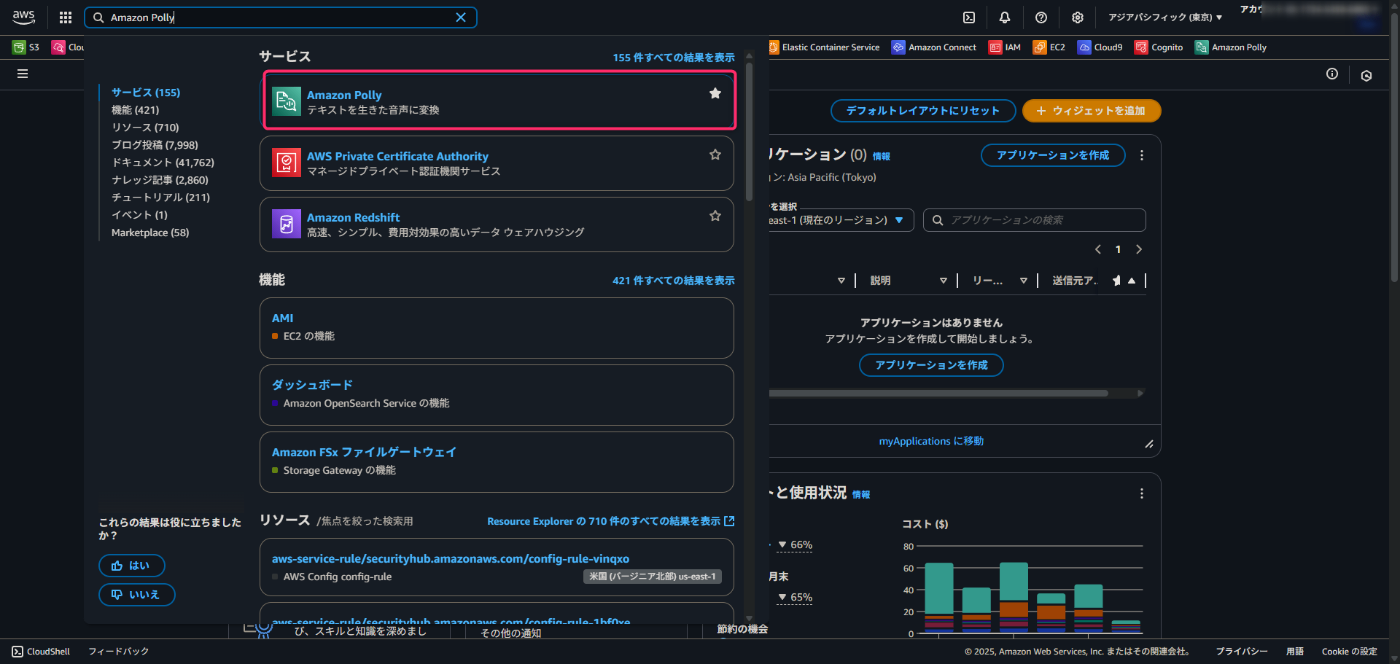The width and height of the screenshot is (1400, 664).
Task: Open S3 favorite shortcut
Action: click(26, 47)
